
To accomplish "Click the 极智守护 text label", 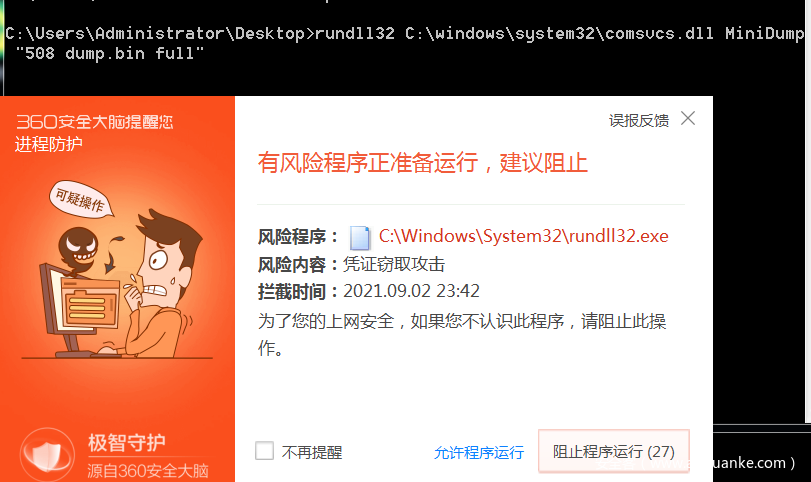I will (127, 443).
